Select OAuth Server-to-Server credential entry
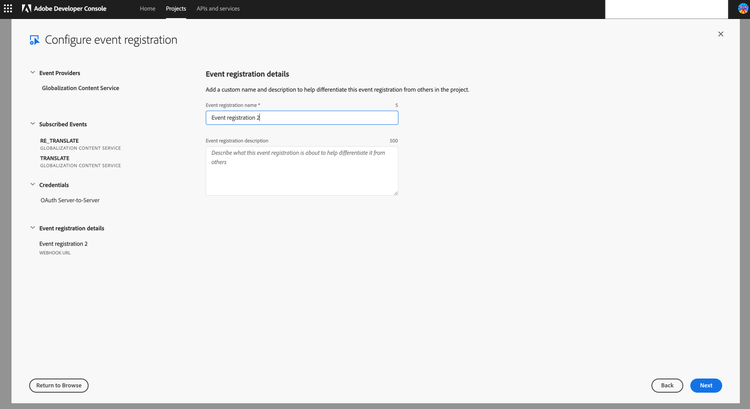The height and width of the screenshot is (409, 750). pyautogui.click(x=69, y=200)
